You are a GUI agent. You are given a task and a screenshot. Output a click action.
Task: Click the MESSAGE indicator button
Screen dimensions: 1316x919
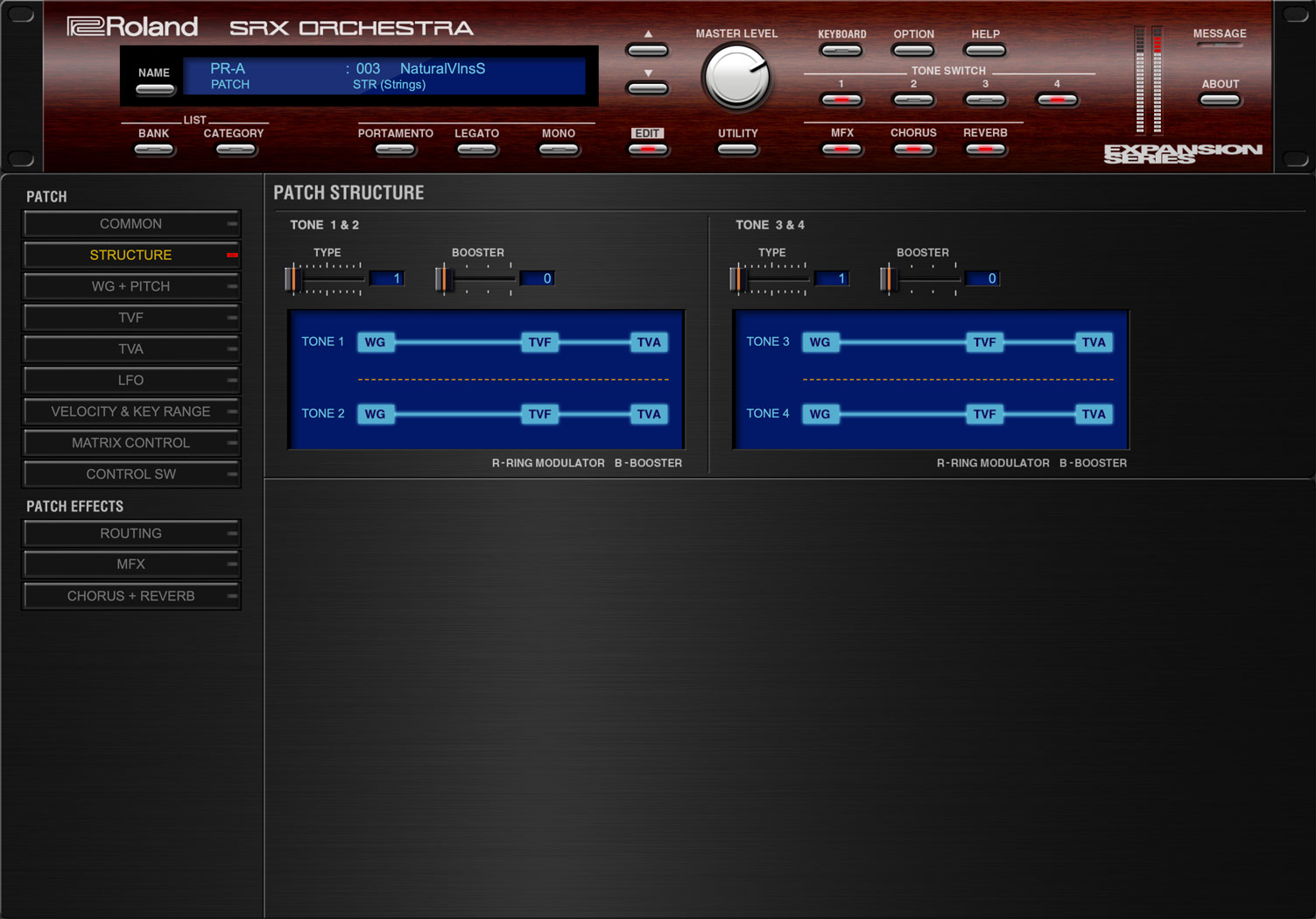(x=1220, y=45)
